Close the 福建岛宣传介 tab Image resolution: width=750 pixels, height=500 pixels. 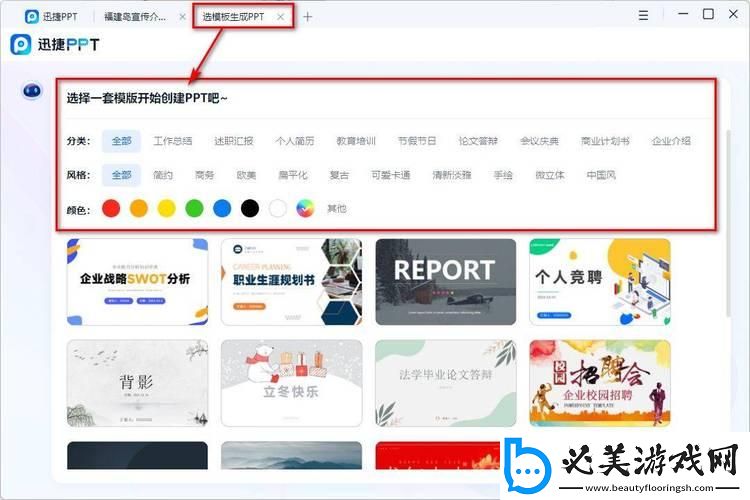click(181, 17)
